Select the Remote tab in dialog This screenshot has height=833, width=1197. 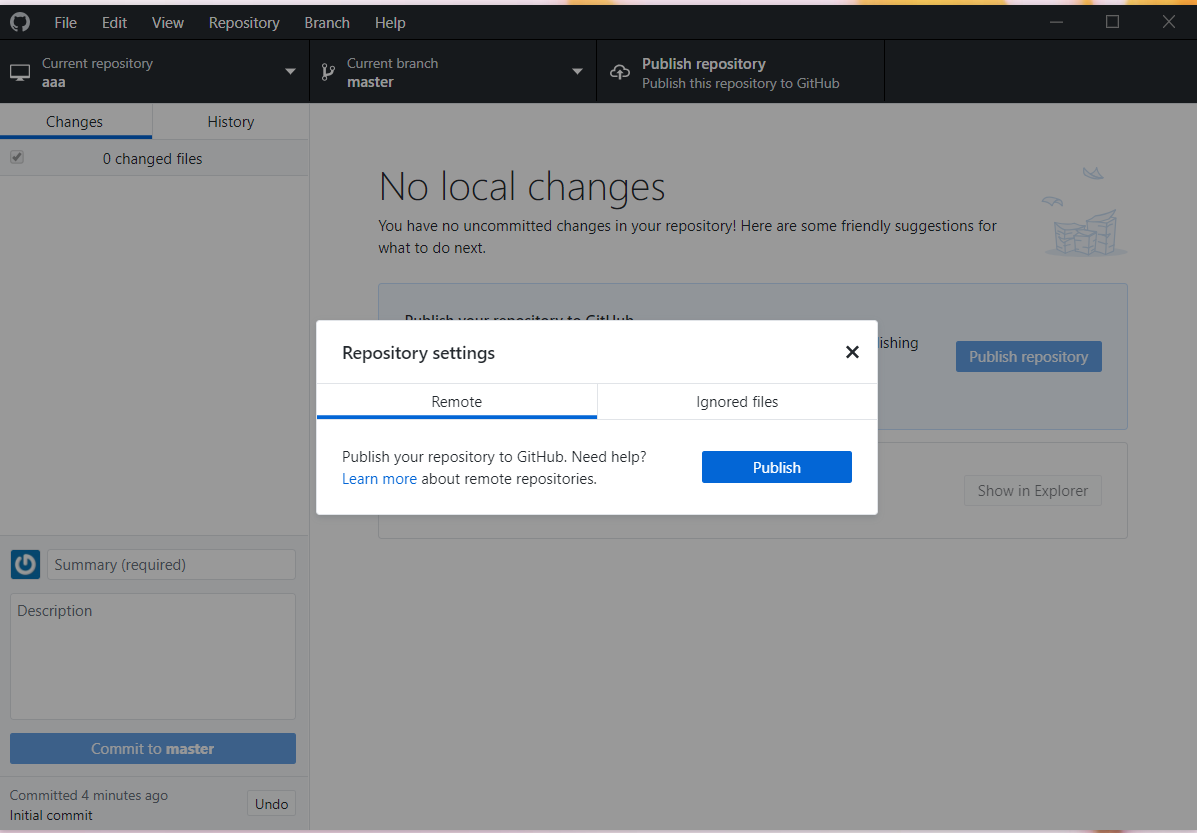click(x=457, y=402)
